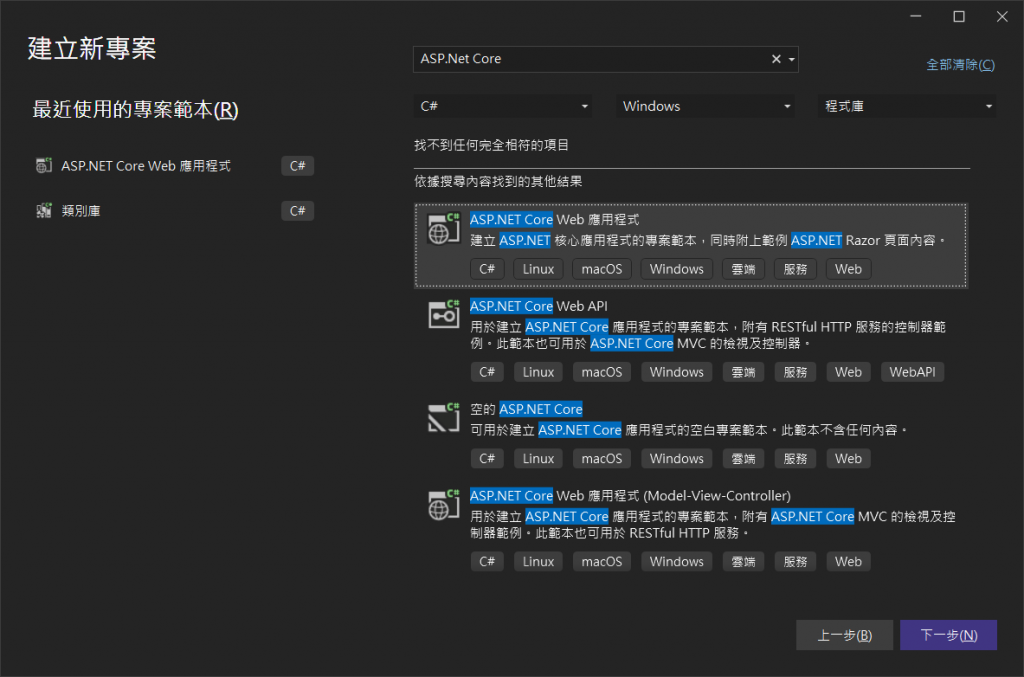
Task: Click Web tag under 空的 ASP.NET Core
Action: (x=848, y=459)
